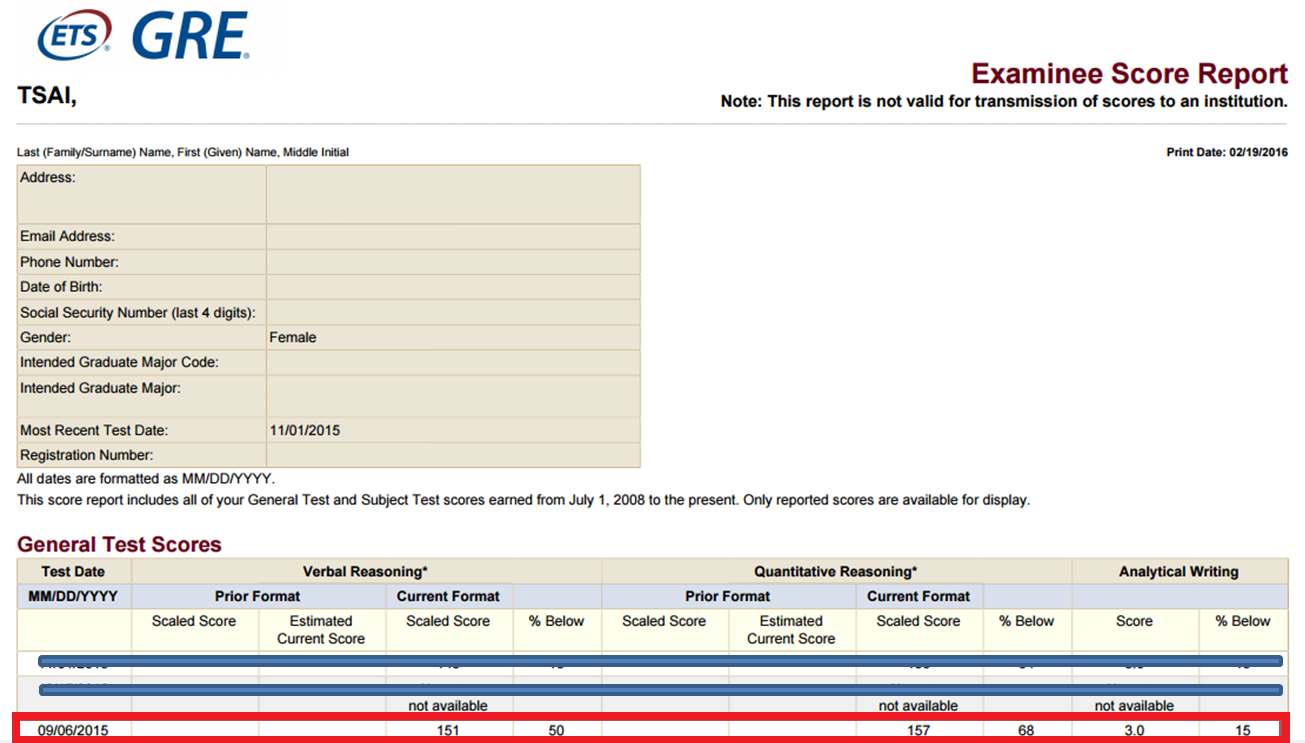1305x743 pixels.
Task: Select the date value 11/01/2015
Action: click(305, 431)
